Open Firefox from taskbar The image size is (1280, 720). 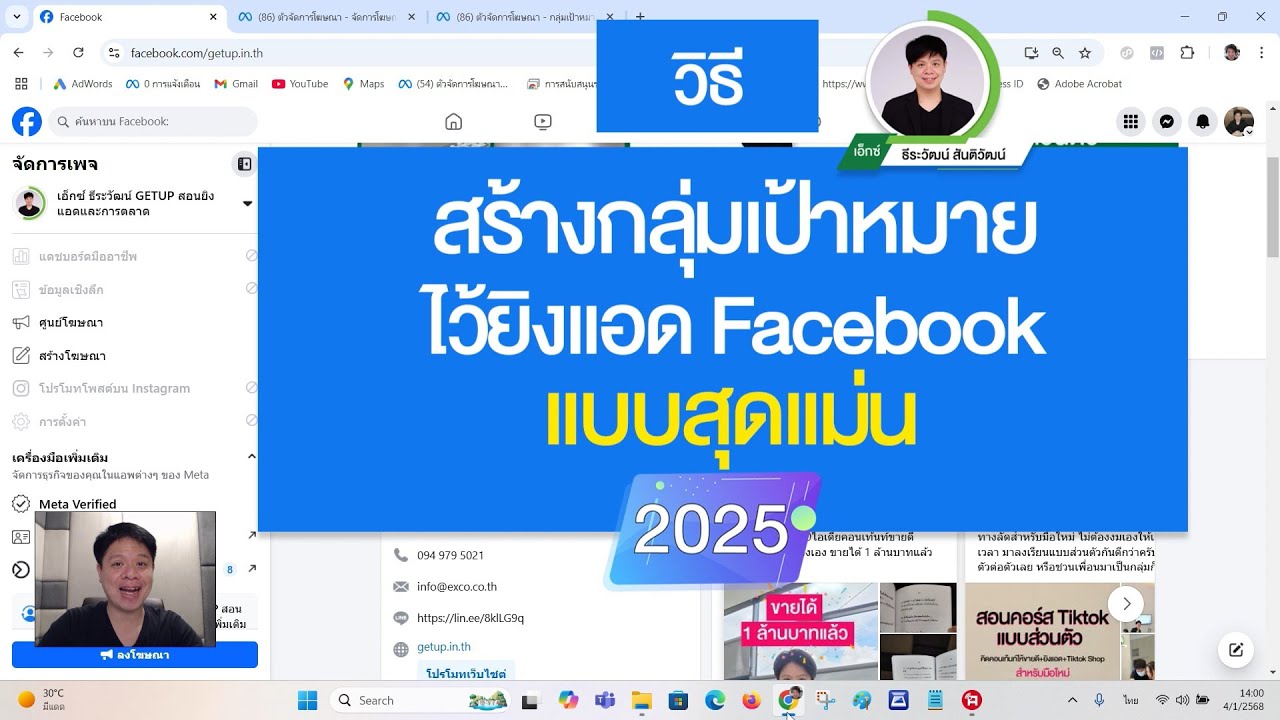pyautogui.click(x=751, y=700)
